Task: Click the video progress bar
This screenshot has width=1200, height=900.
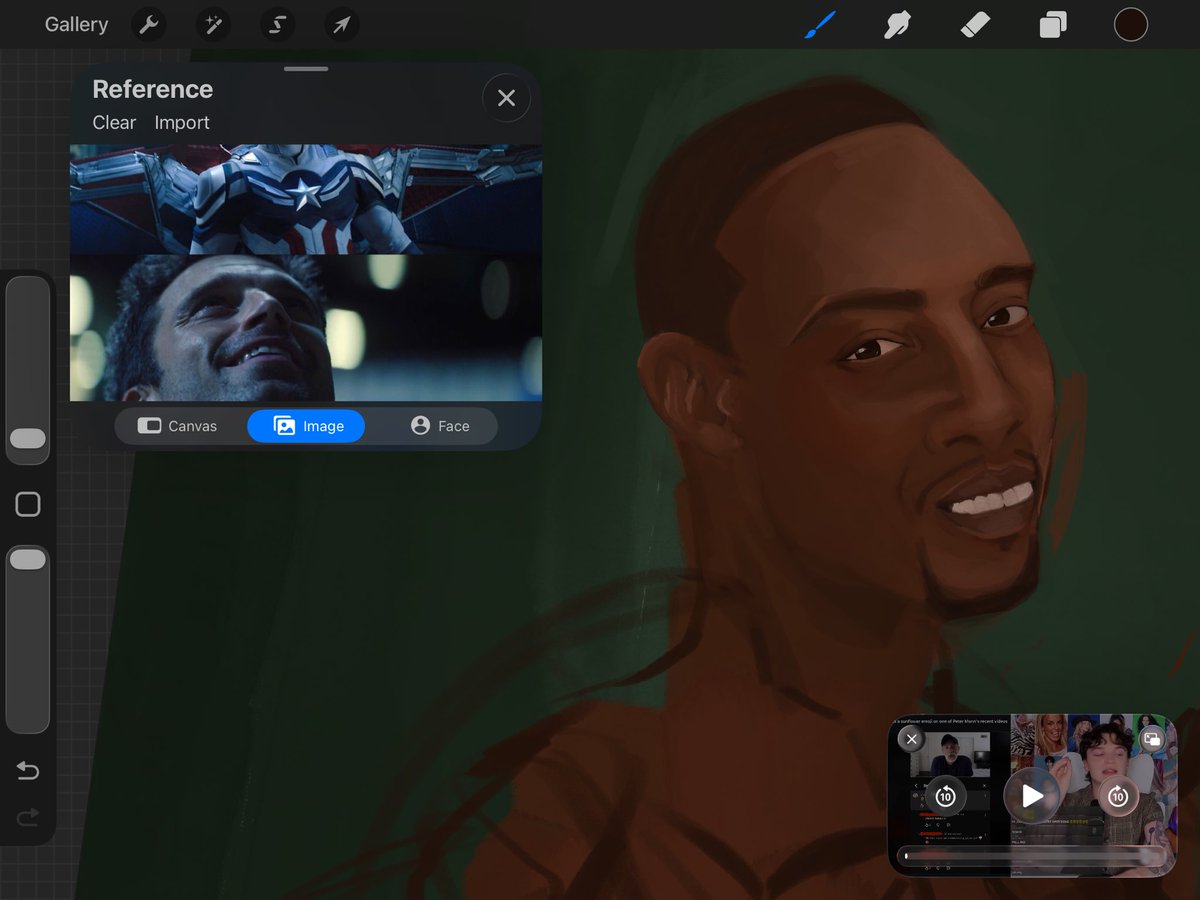Action: pyautogui.click(x=1033, y=856)
